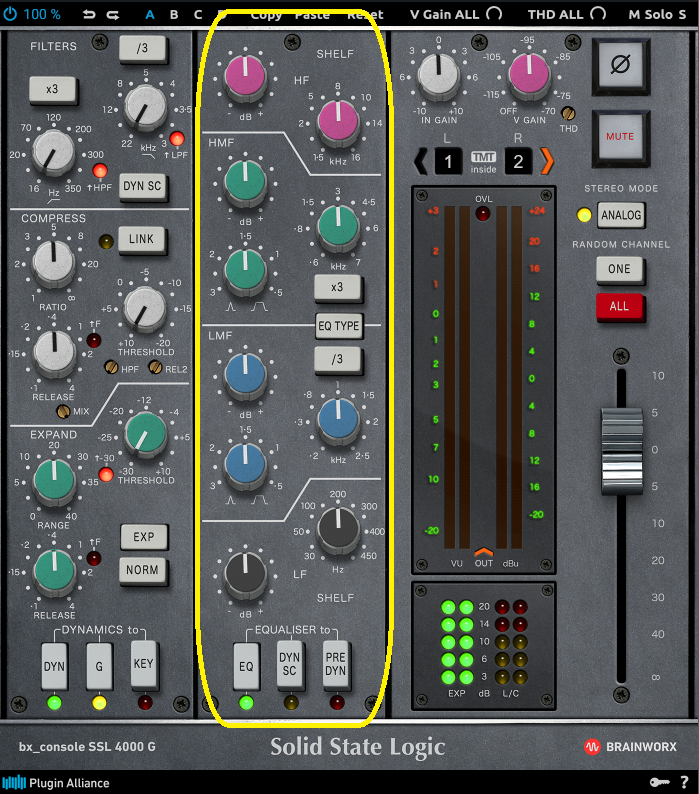Click the compressor HPF screw control

[111, 367]
